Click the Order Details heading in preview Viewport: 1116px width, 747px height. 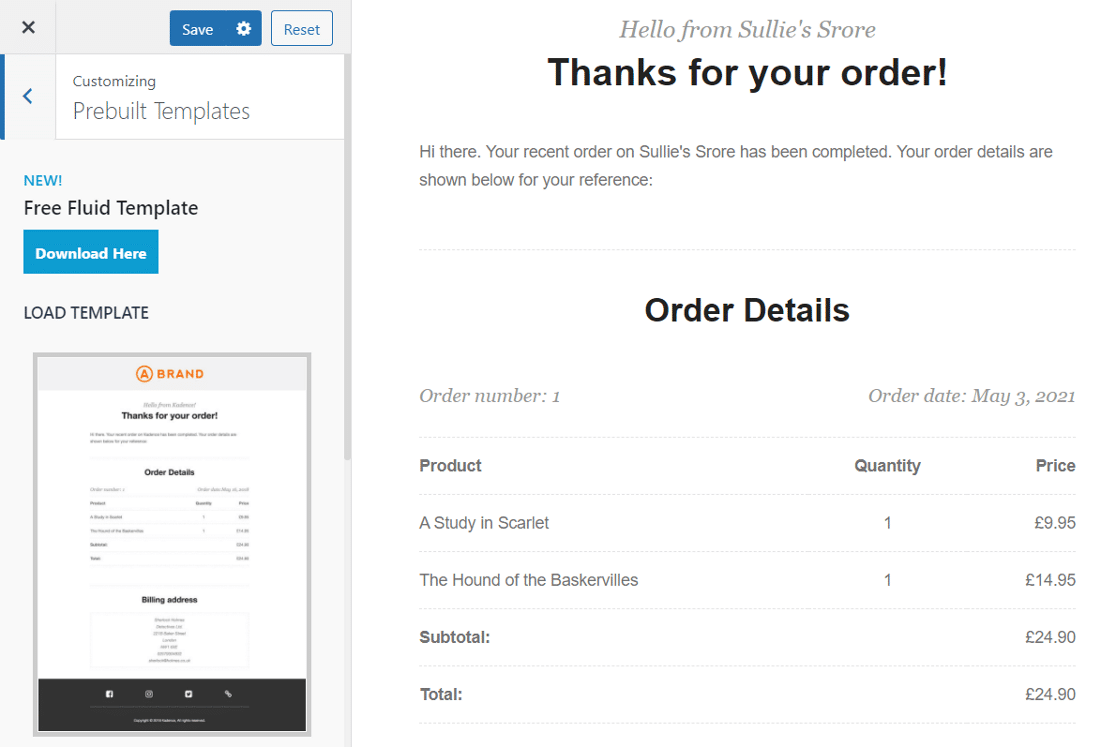(747, 310)
